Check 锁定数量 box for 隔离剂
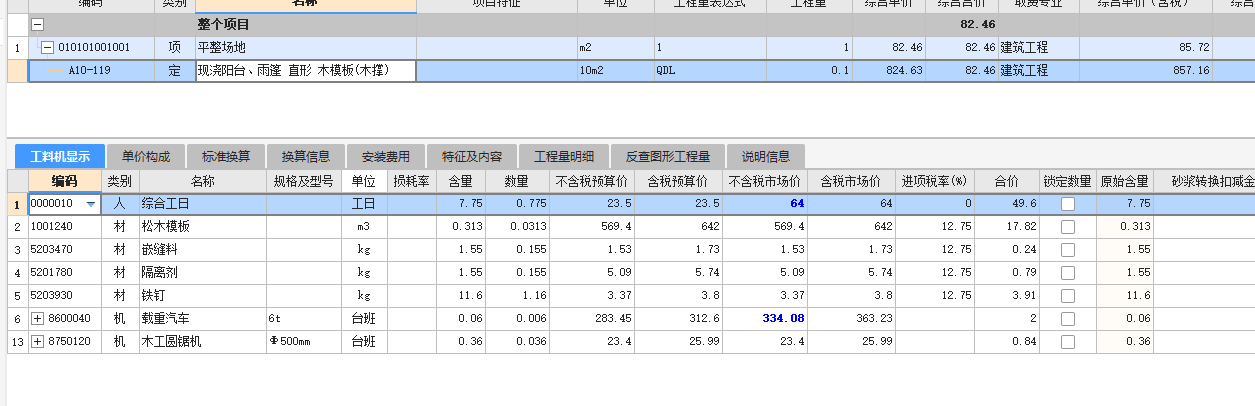1255x406 pixels. point(1068,272)
